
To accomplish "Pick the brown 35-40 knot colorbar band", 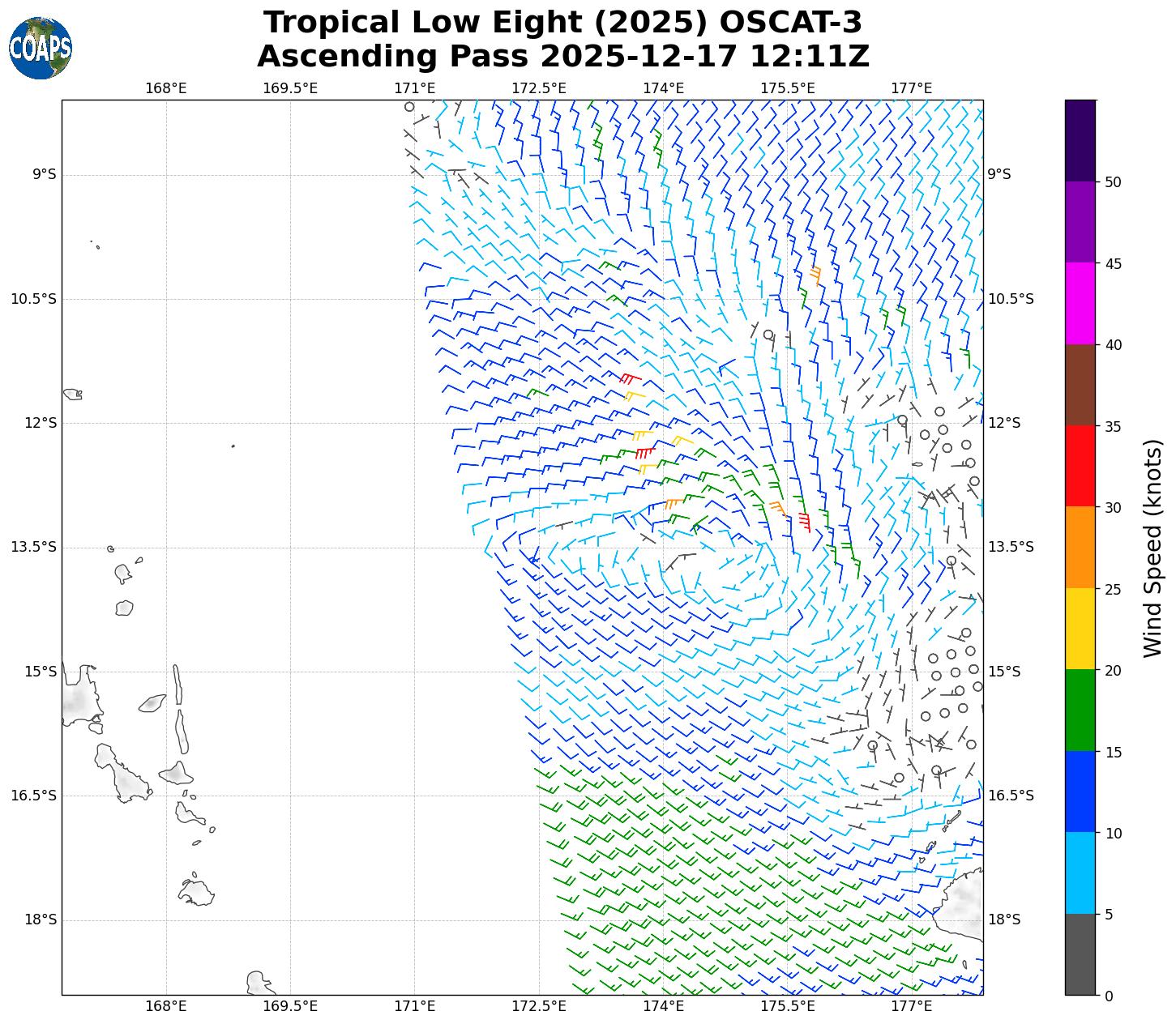I will tap(1080, 385).
